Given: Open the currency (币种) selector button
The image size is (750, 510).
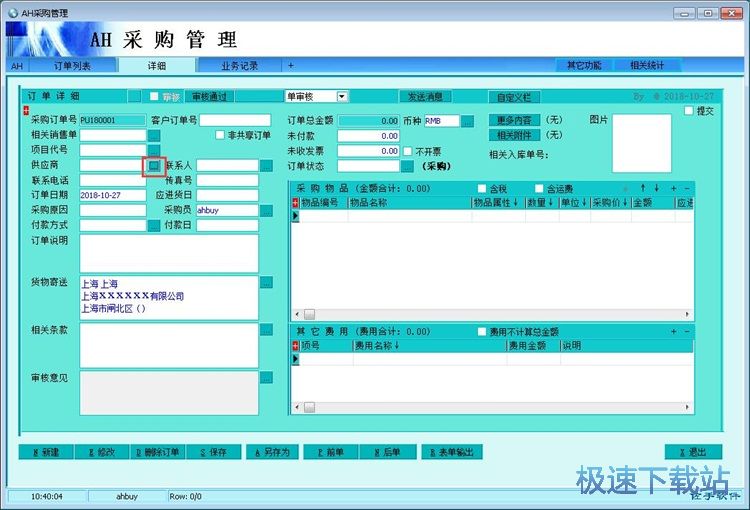Looking at the screenshot, I should [467, 121].
